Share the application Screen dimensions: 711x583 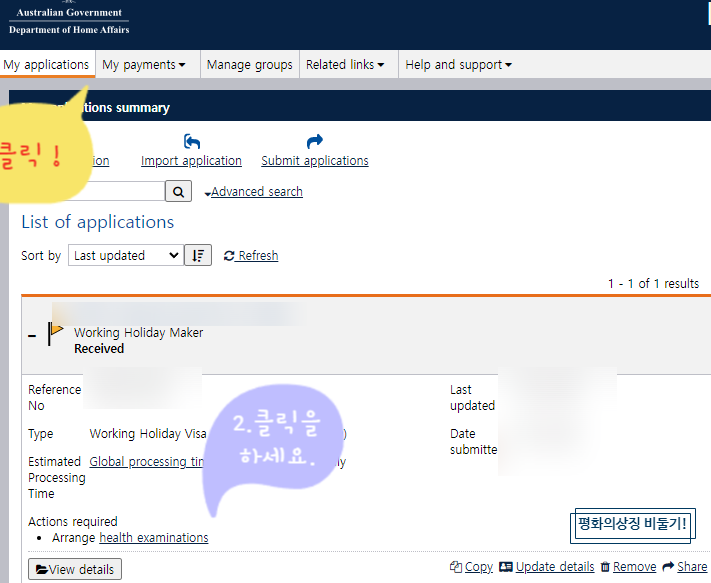click(x=692, y=567)
